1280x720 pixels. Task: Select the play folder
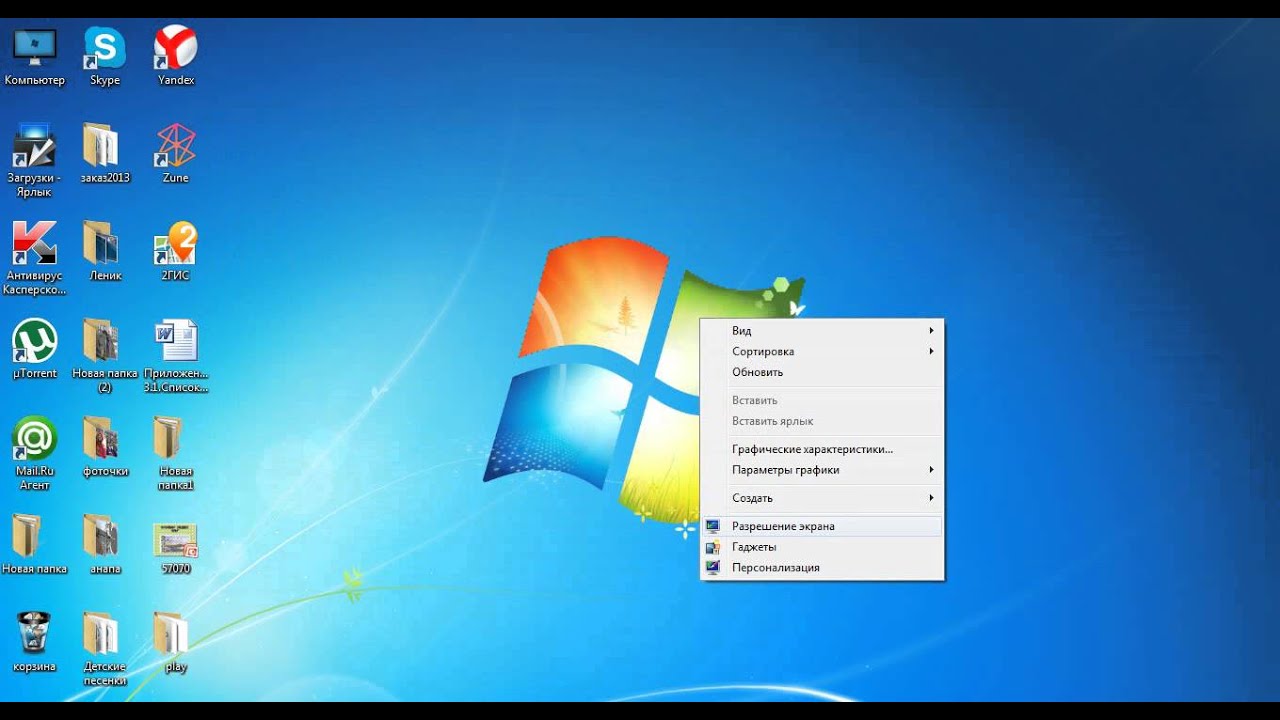tap(175, 642)
